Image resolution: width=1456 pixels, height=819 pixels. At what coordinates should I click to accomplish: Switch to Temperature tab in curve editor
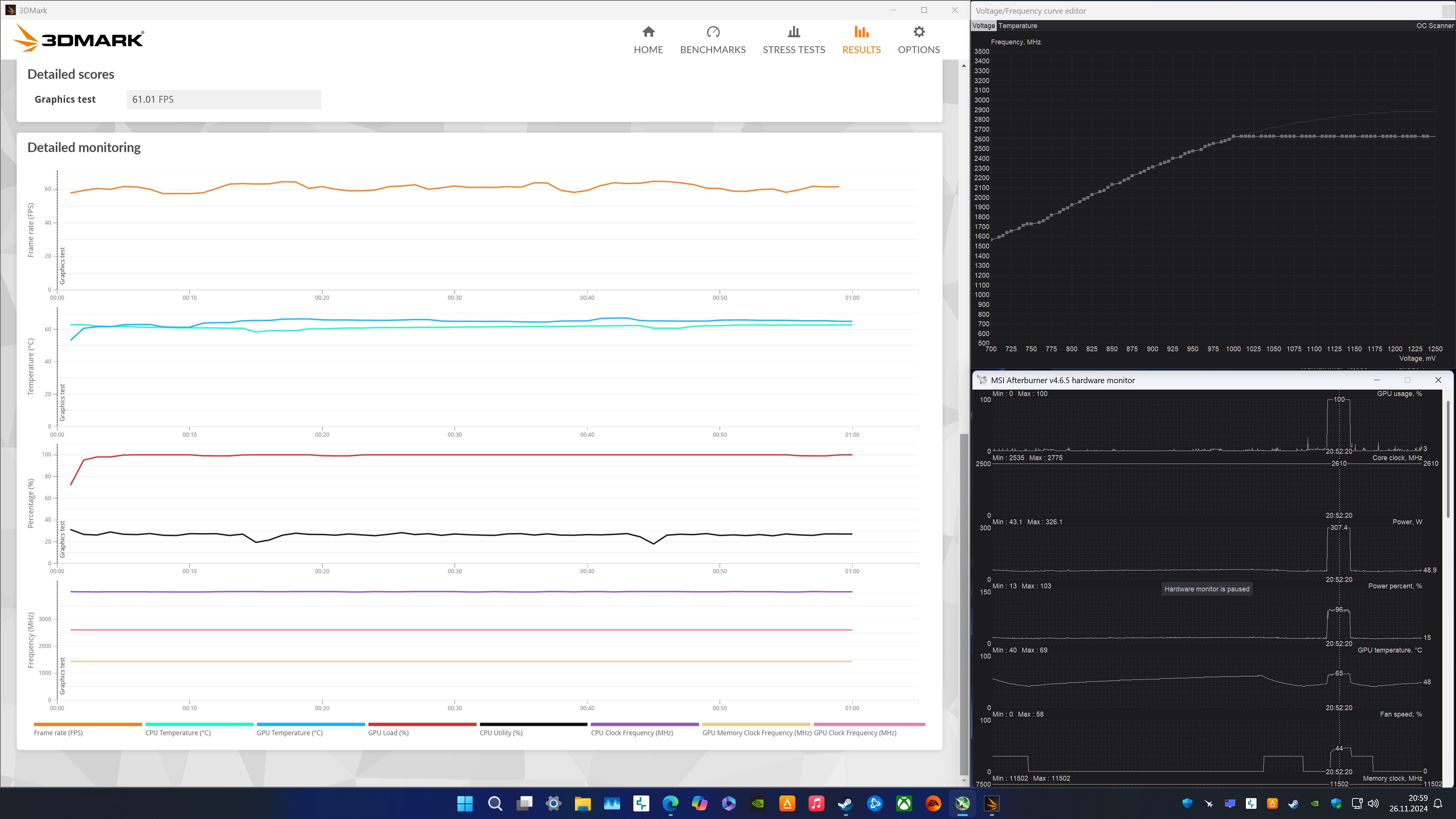click(1018, 26)
